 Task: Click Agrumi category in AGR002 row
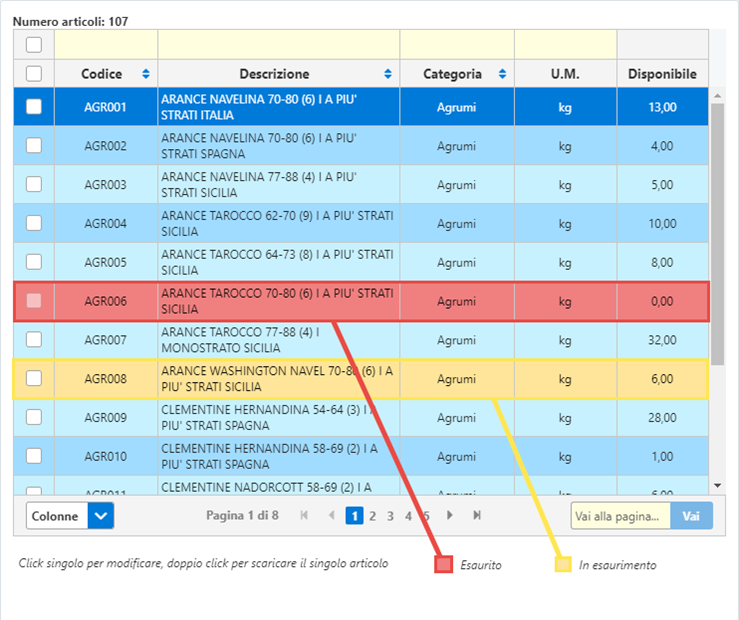click(456, 146)
